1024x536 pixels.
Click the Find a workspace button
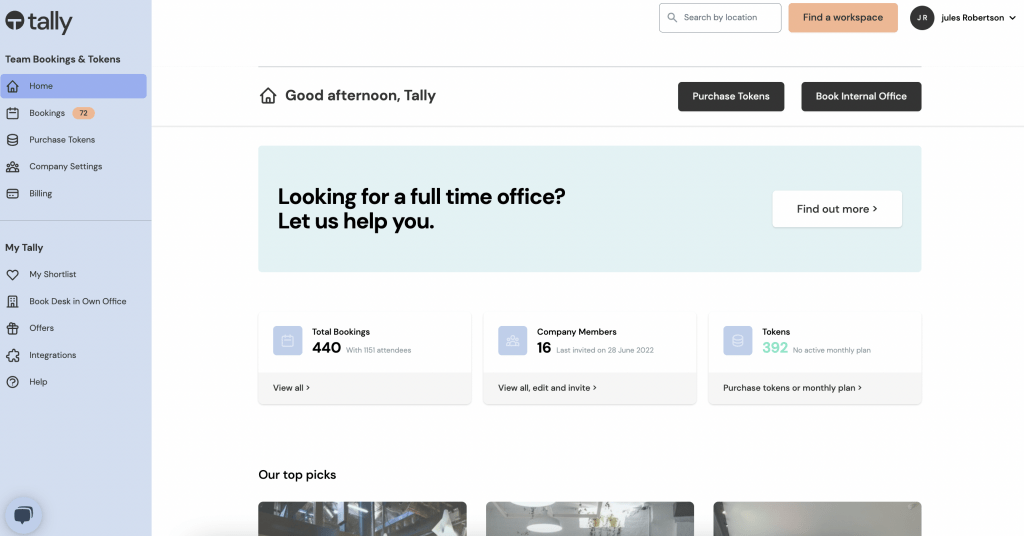[842, 18]
